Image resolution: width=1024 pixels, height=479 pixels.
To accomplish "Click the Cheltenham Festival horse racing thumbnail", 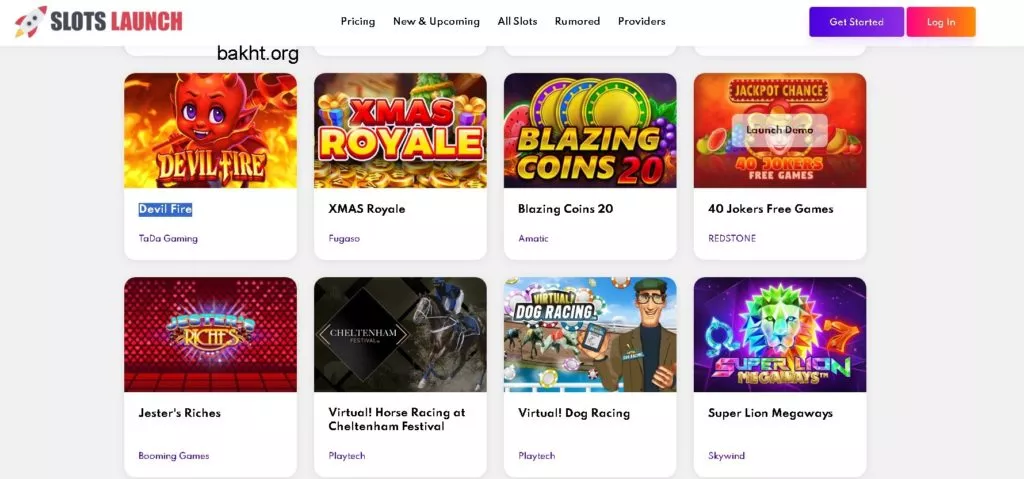I will 400,334.
